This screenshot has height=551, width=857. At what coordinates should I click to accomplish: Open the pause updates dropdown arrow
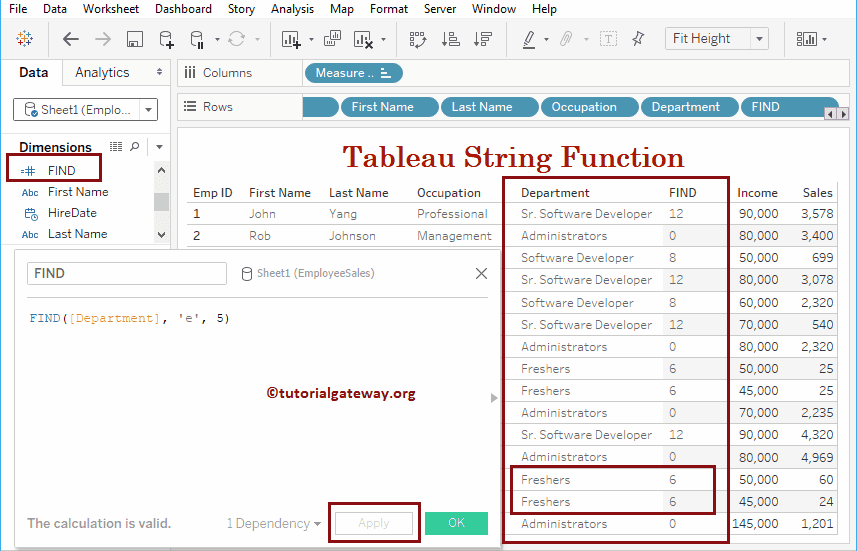(x=217, y=39)
